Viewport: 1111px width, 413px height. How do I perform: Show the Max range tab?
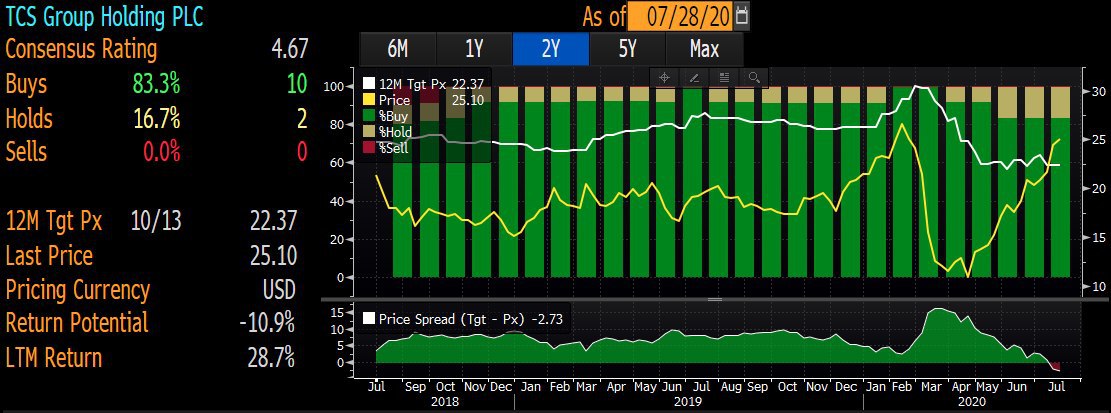coord(704,49)
